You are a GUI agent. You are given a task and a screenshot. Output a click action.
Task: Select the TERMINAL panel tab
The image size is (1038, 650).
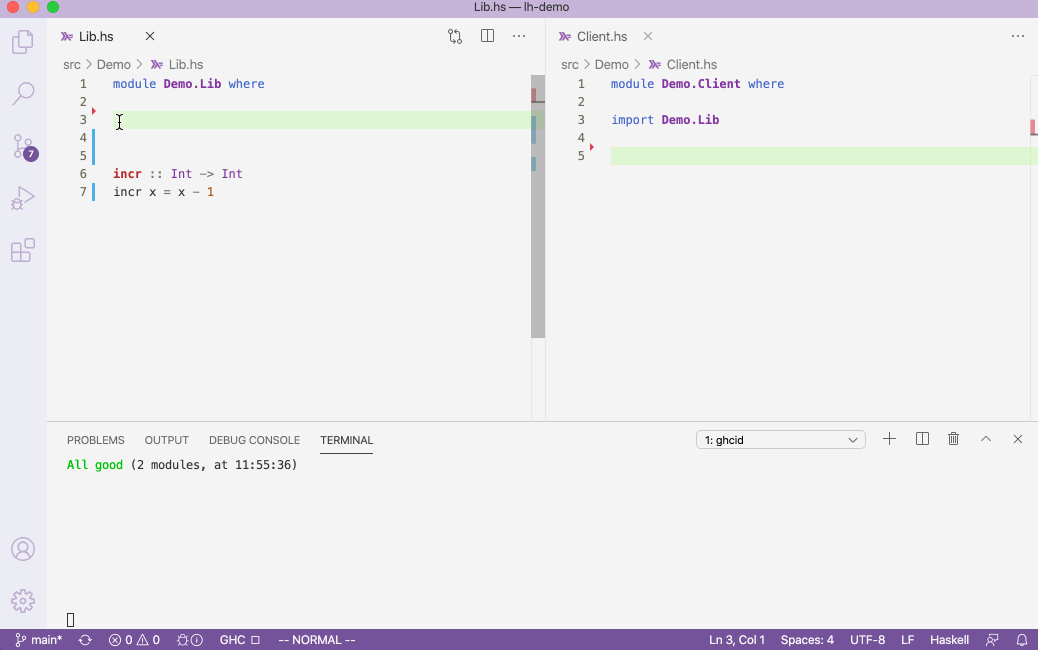tap(346, 440)
